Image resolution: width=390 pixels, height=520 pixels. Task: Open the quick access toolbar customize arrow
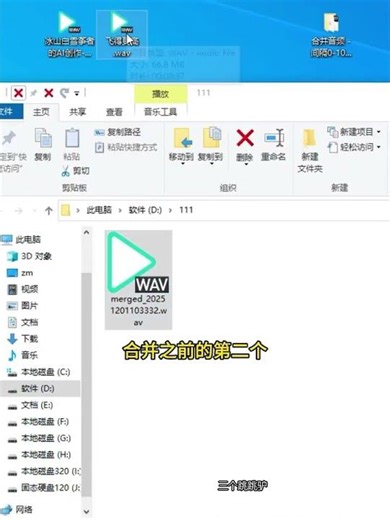77,93
